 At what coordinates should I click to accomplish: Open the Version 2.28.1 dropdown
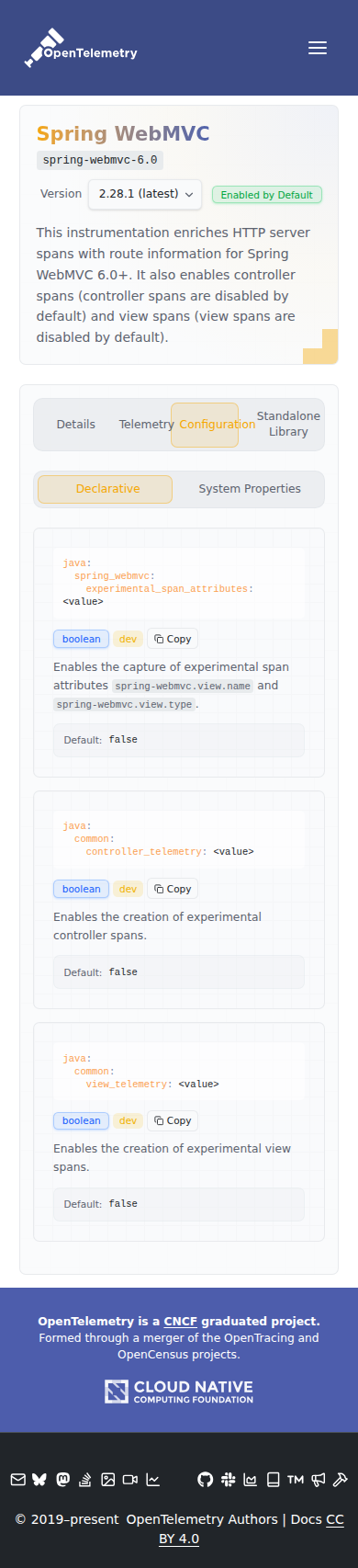point(145,195)
